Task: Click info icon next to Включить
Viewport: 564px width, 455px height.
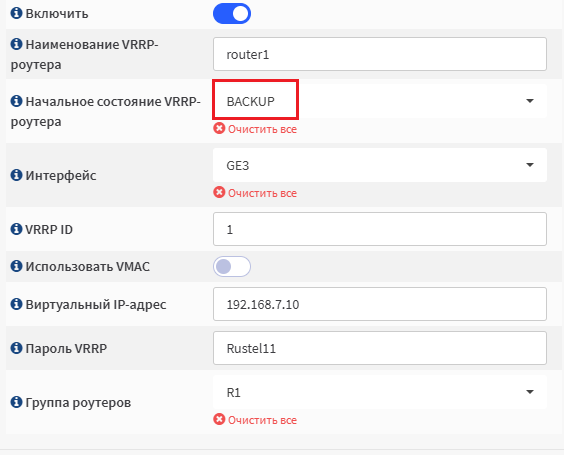Action: [x=16, y=13]
